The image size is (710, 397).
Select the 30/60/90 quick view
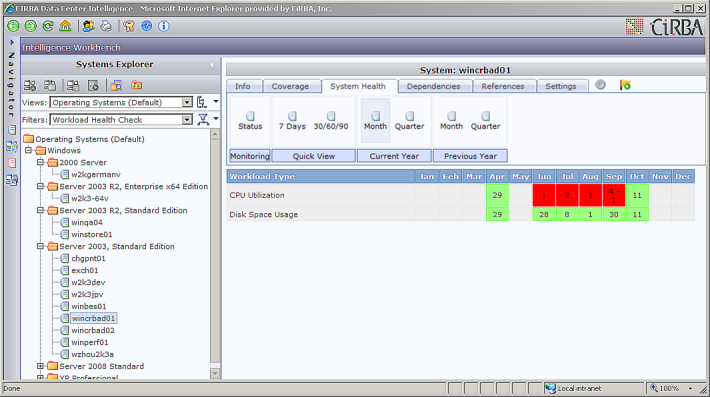(331, 121)
